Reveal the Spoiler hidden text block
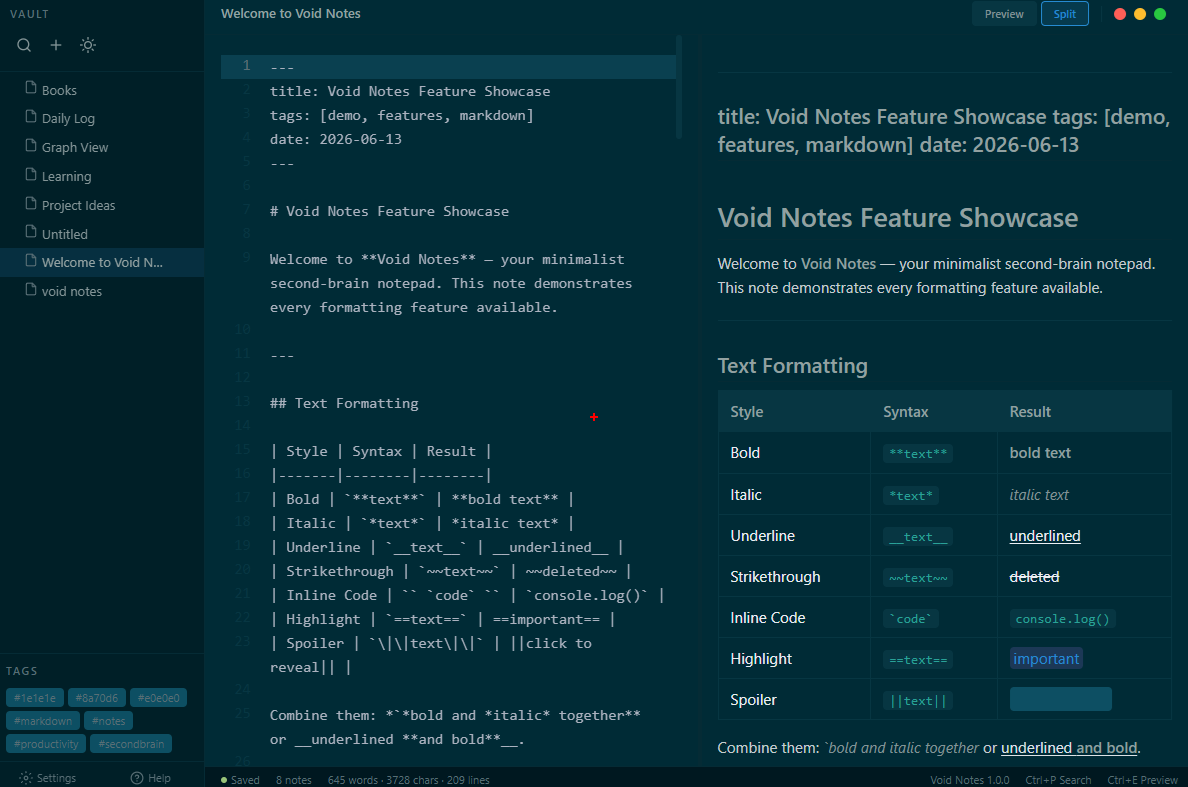The image size is (1188, 787). 1061,699
